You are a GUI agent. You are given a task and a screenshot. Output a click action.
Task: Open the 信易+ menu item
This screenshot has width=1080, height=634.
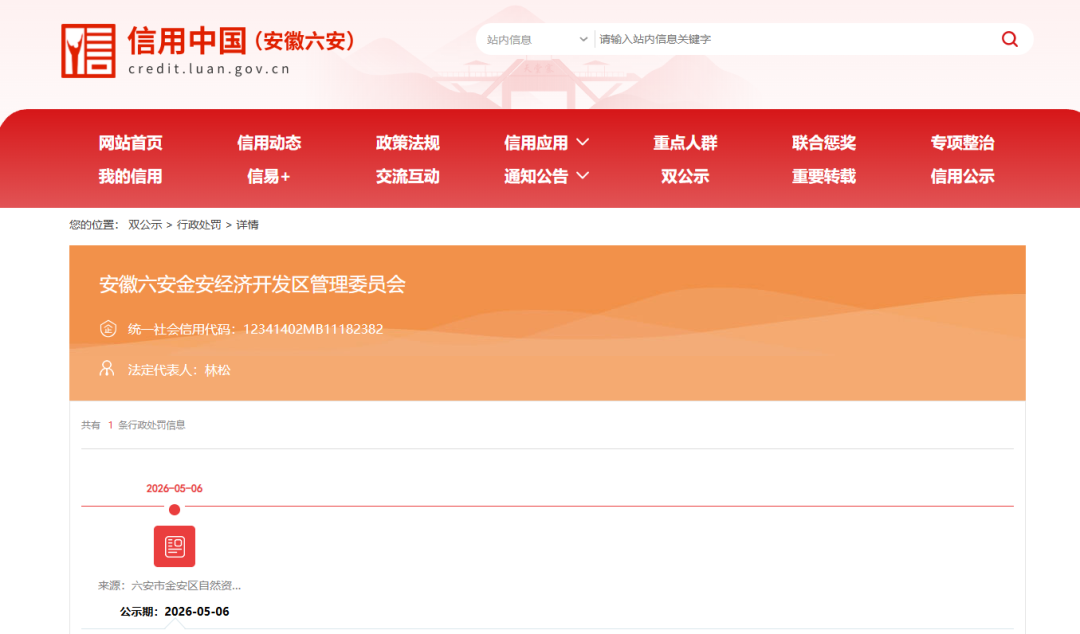[269, 176]
